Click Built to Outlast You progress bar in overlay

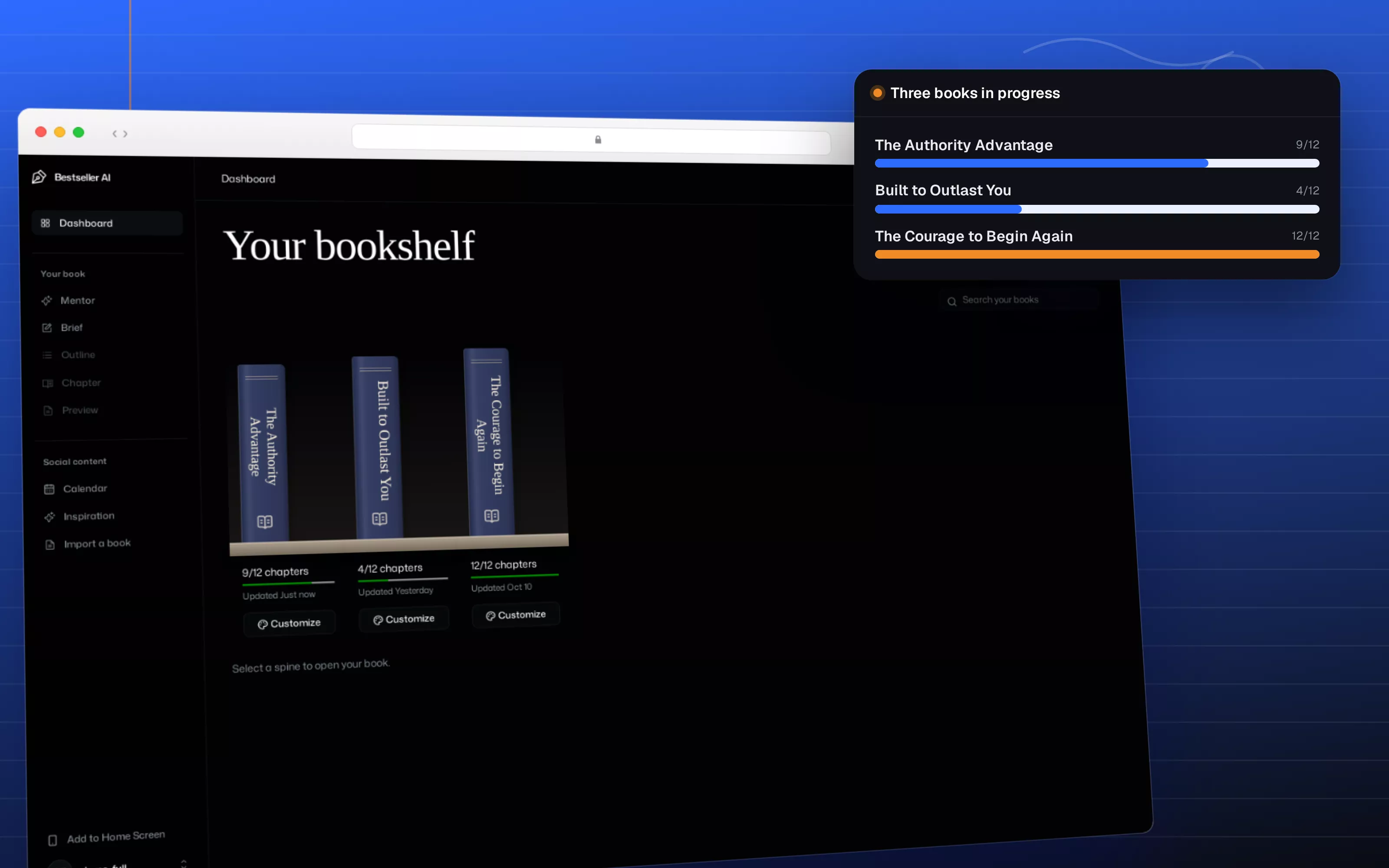1097,209
